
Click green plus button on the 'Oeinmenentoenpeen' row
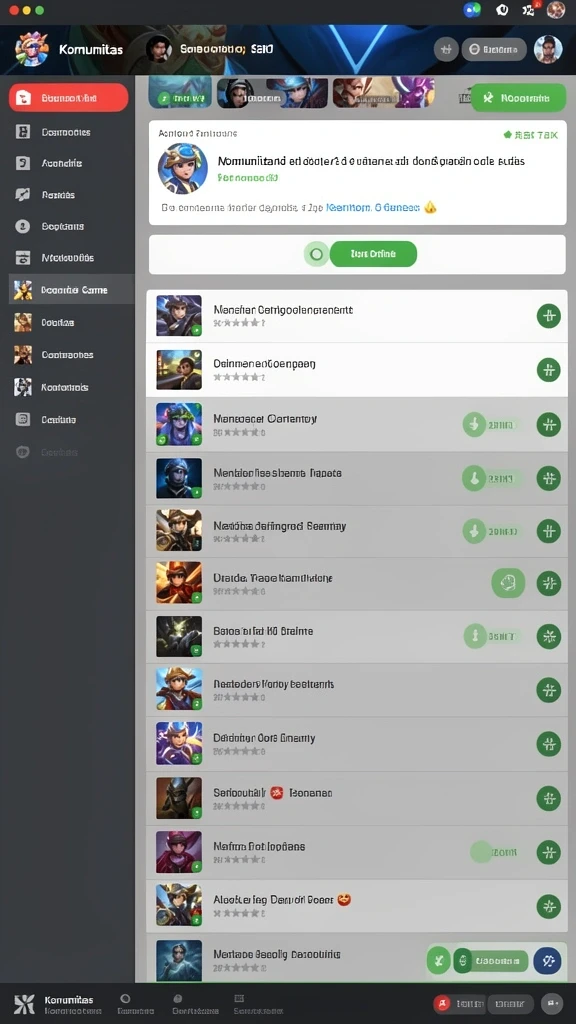(549, 370)
